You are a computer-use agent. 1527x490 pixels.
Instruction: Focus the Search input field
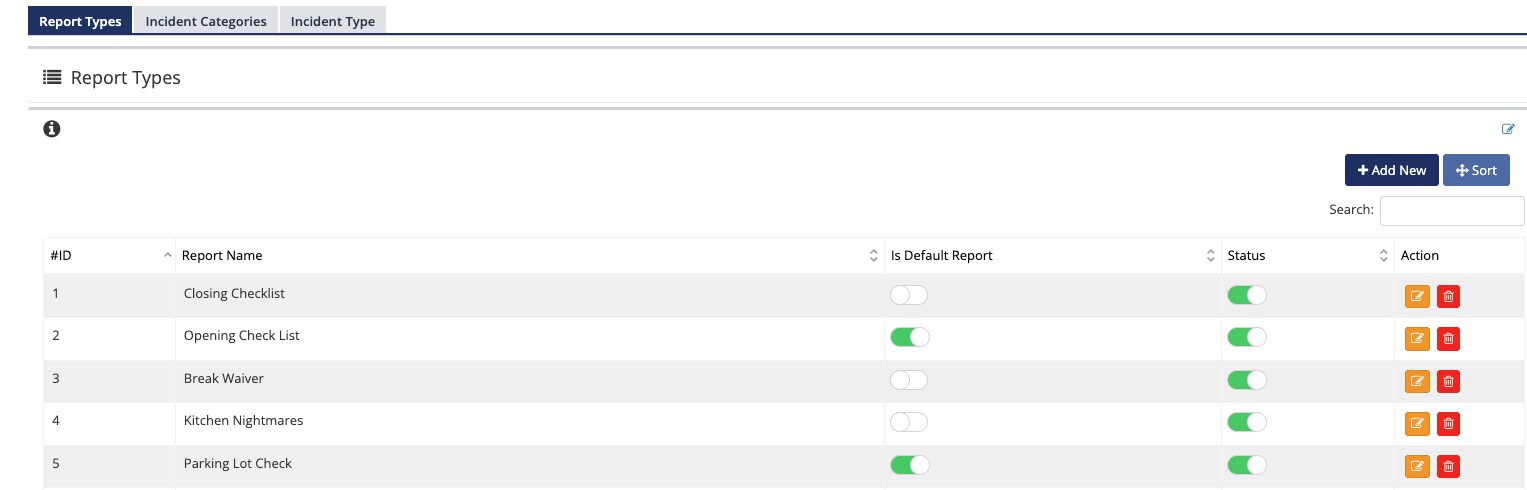pos(1451,211)
